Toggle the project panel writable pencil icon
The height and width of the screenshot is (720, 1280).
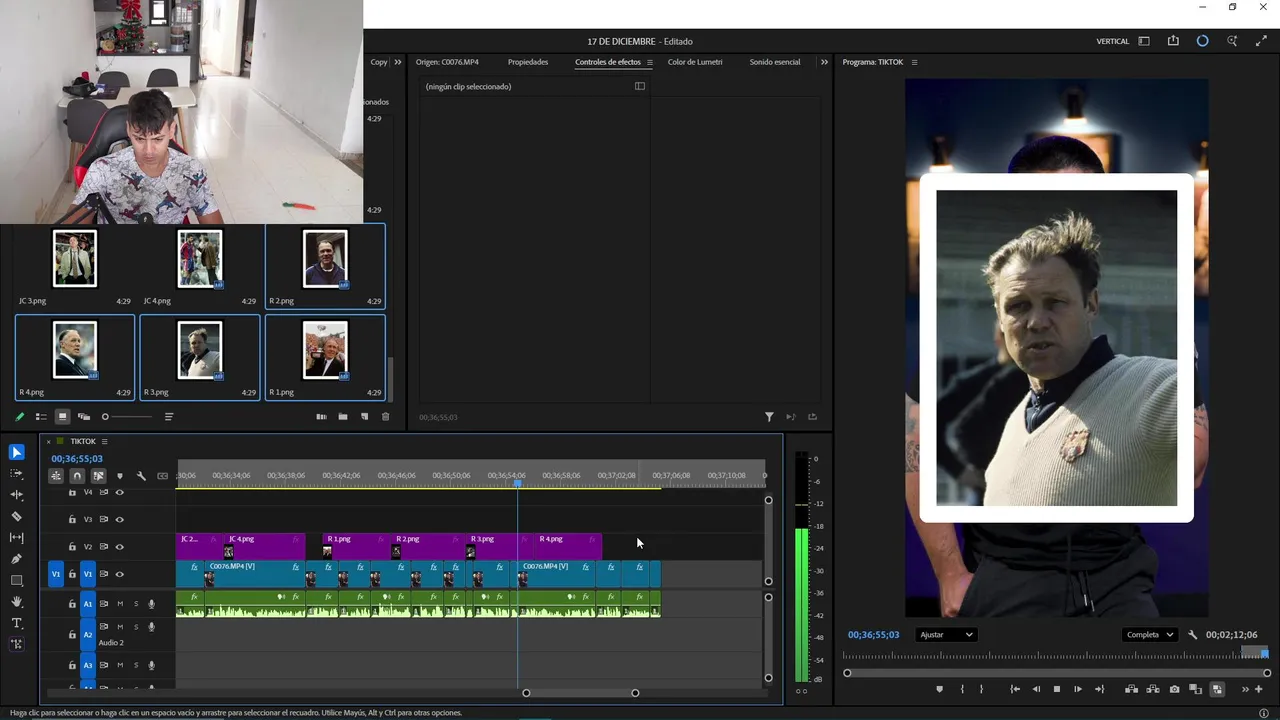point(19,417)
